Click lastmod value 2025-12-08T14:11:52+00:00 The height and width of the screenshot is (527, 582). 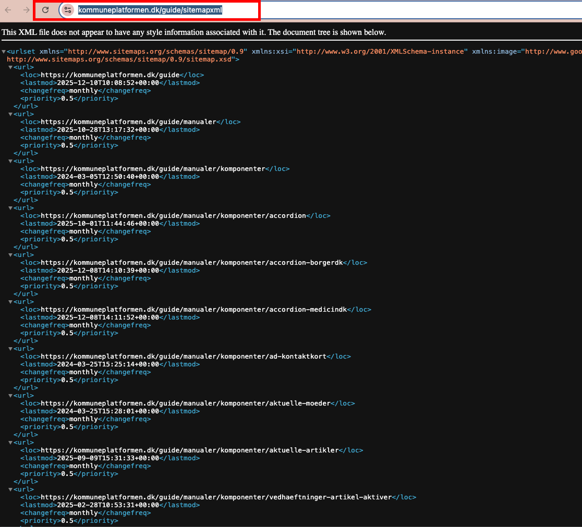point(108,318)
